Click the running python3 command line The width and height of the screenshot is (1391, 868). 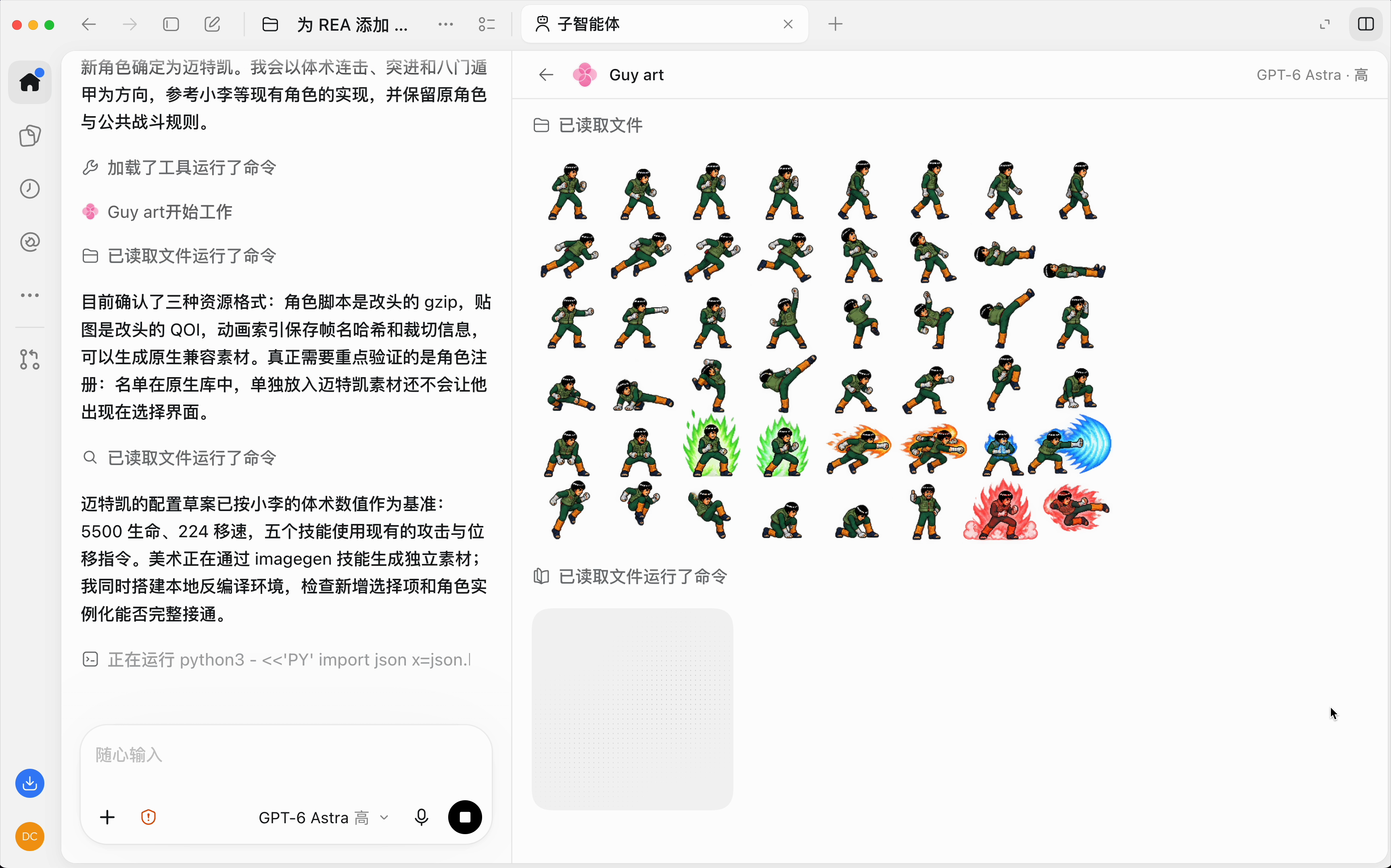click(x=277, y=659)
